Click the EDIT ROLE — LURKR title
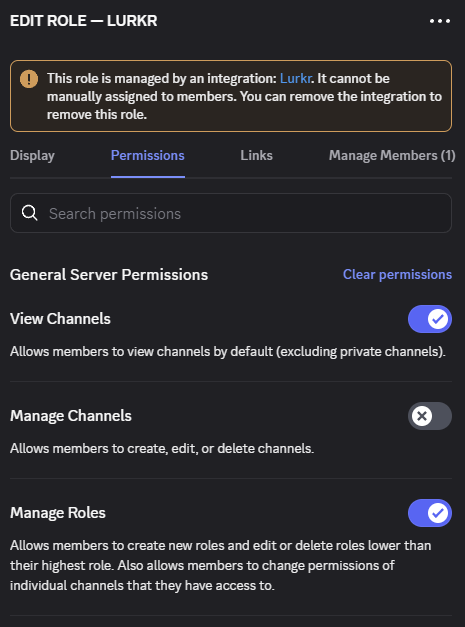 click(x=84, y=21)
